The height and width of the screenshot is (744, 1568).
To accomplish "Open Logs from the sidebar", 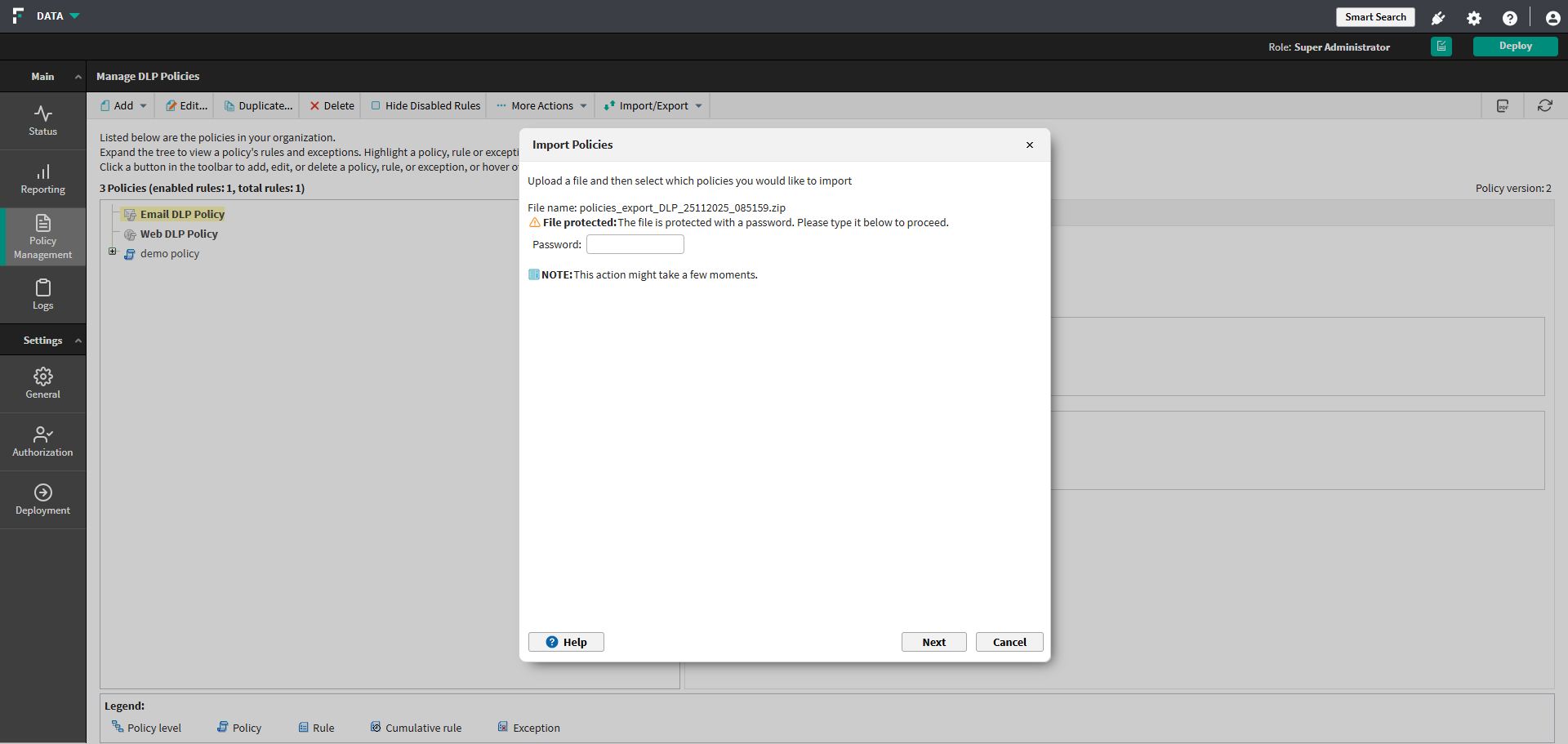I will 42,295.
